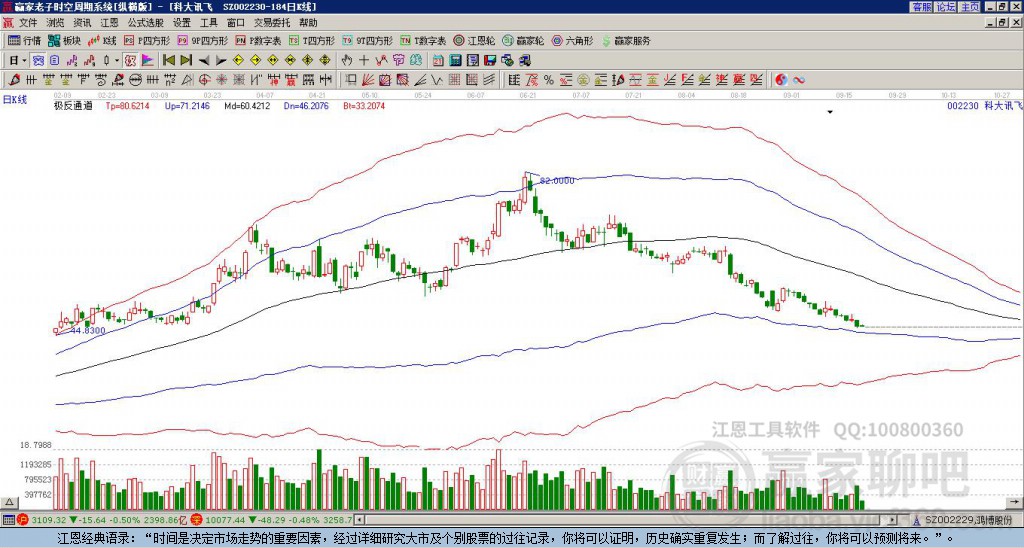This screenshot has height=548, width=1024.
Task: Open the calendar 21 icon
Action: coord(438,61)
